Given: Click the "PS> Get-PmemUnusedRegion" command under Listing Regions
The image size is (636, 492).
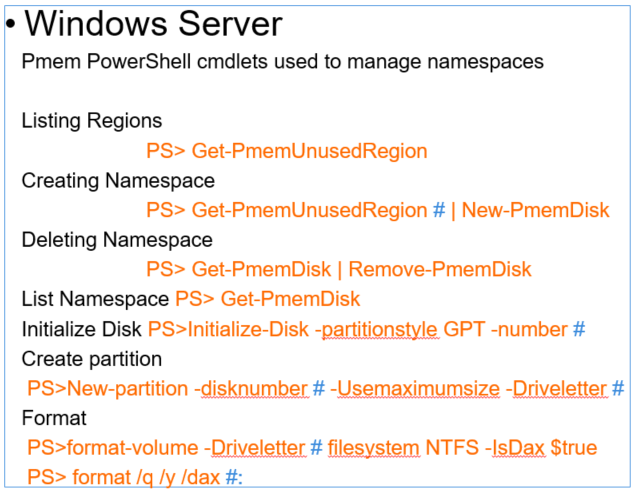Looking at the screenshot, I should 287,151.
